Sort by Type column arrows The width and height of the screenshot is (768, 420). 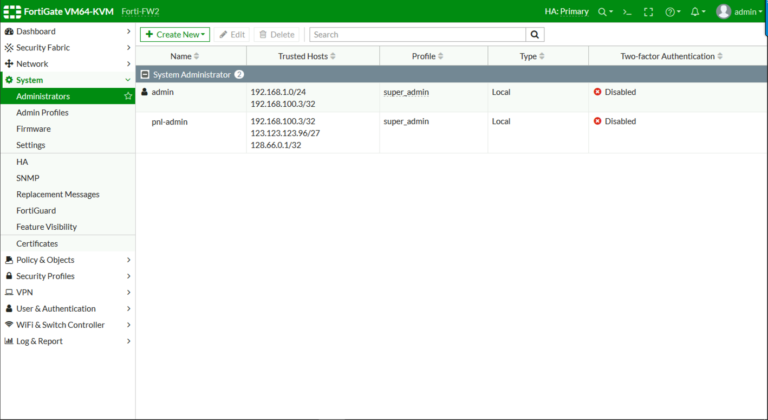(x=542, y=56)
